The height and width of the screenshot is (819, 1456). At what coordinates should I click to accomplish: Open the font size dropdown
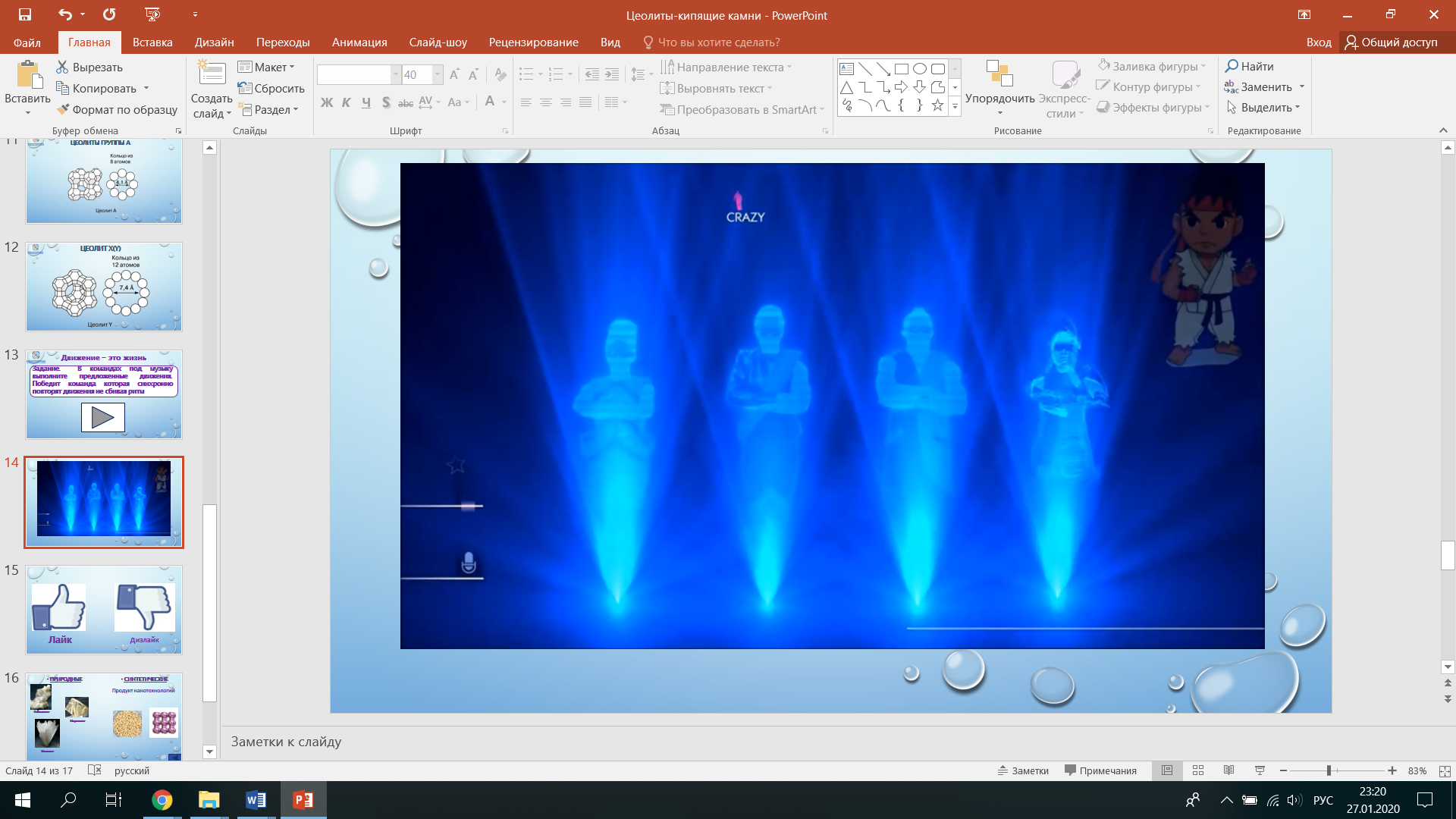tap(438, 74)
